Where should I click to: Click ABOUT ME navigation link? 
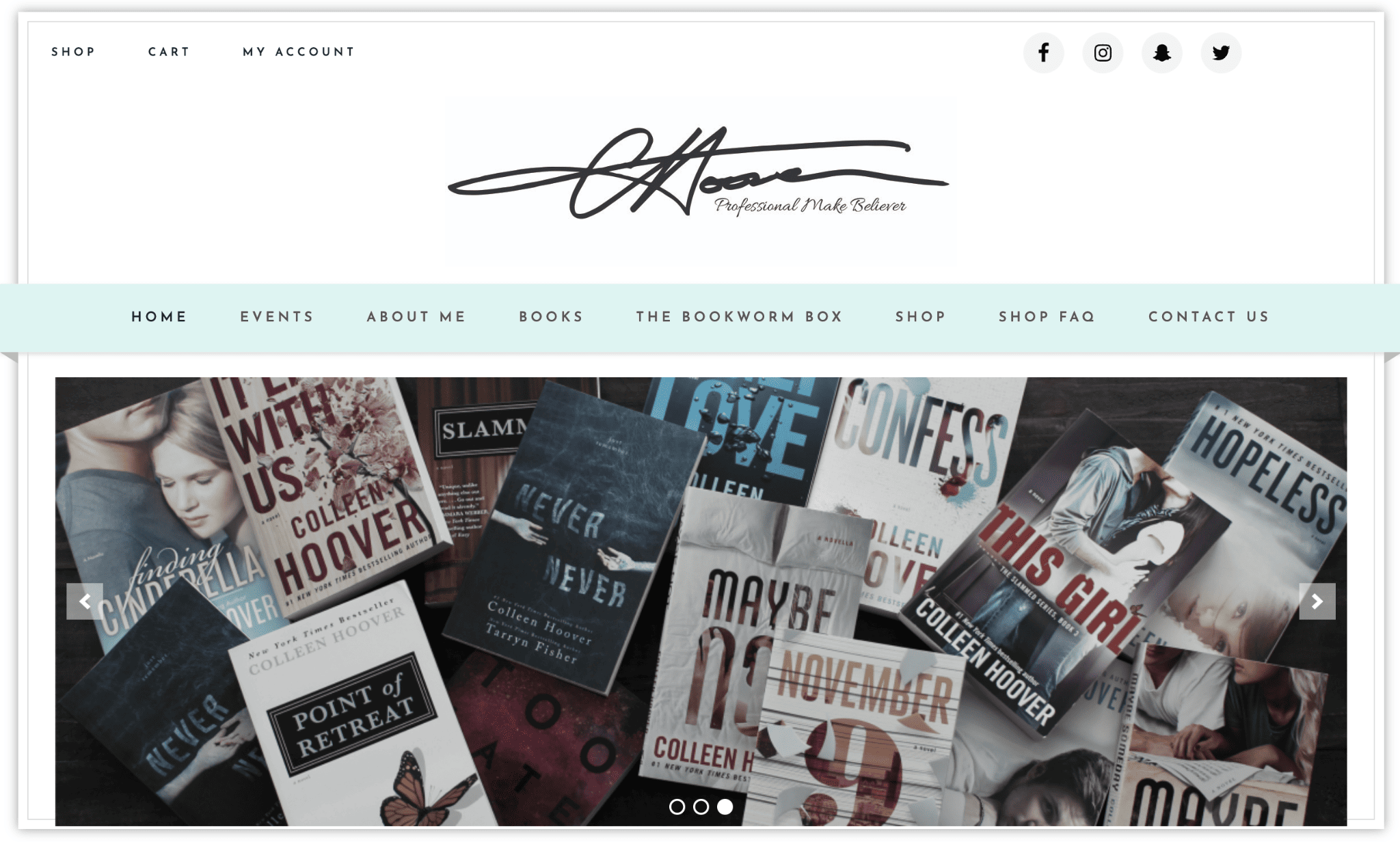417,317
